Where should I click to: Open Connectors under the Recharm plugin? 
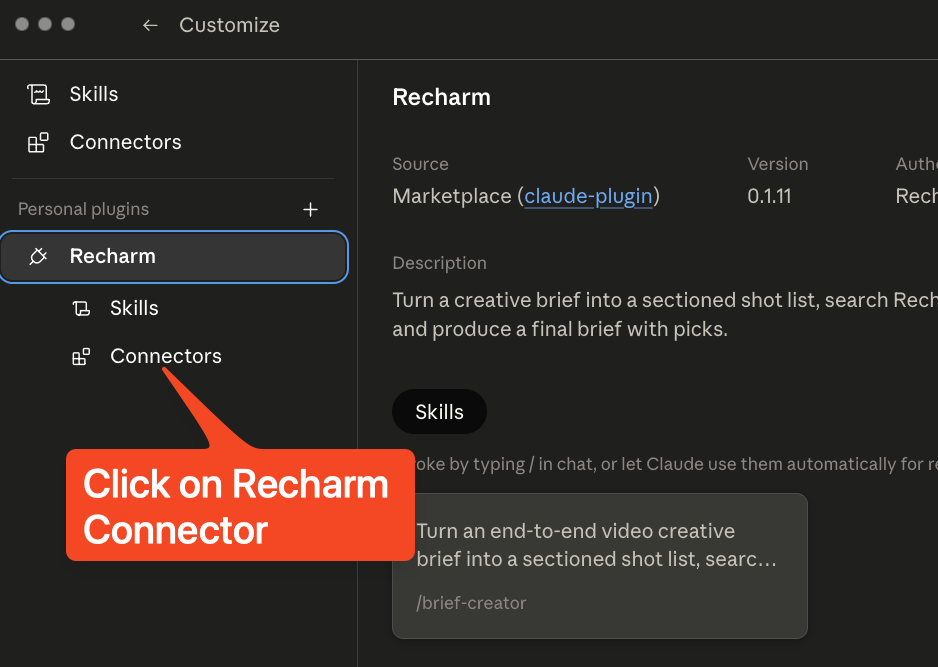pyautogui.click(x=166, y=356)
